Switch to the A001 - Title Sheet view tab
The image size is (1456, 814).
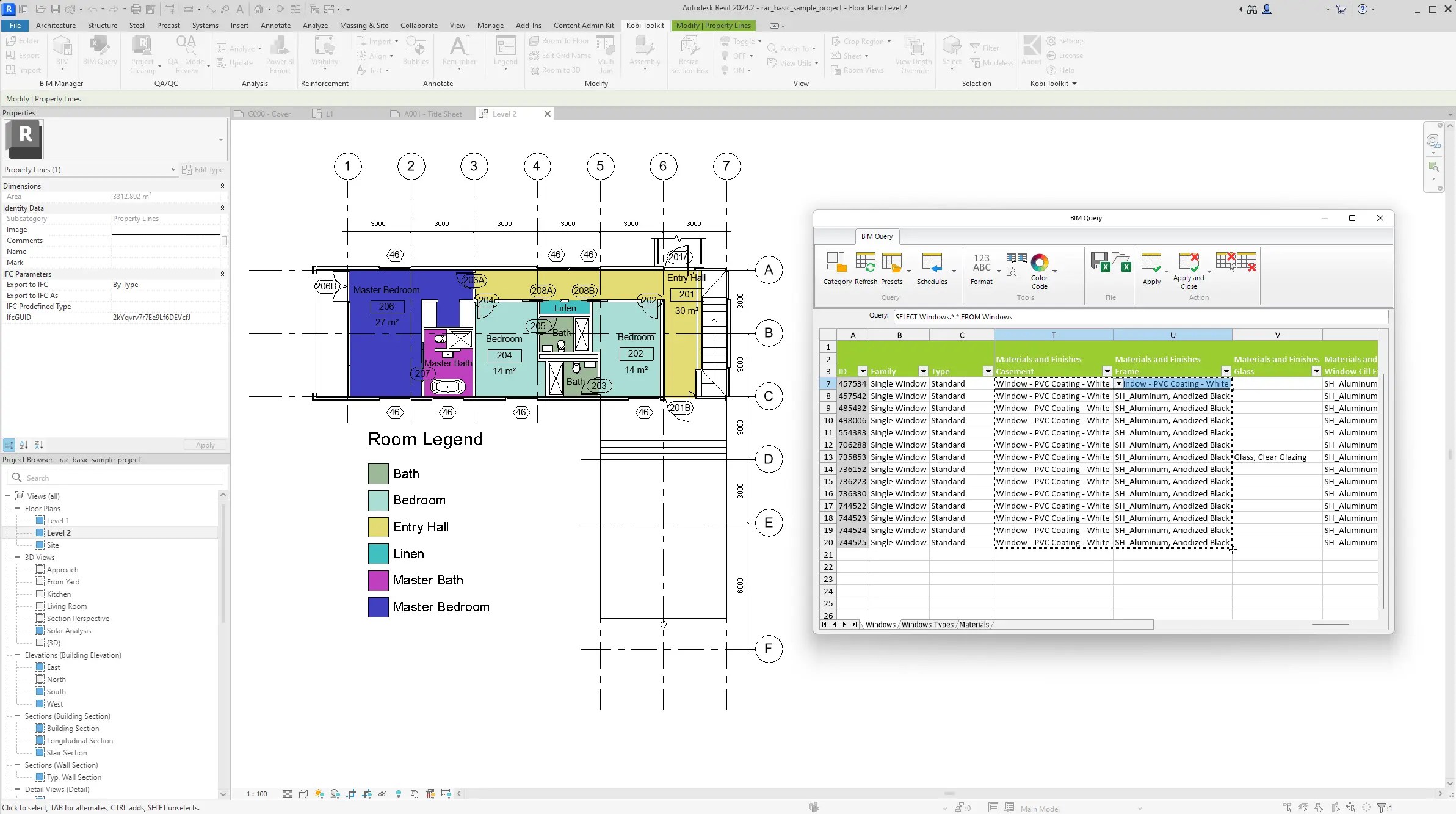(x=432, y=114)
